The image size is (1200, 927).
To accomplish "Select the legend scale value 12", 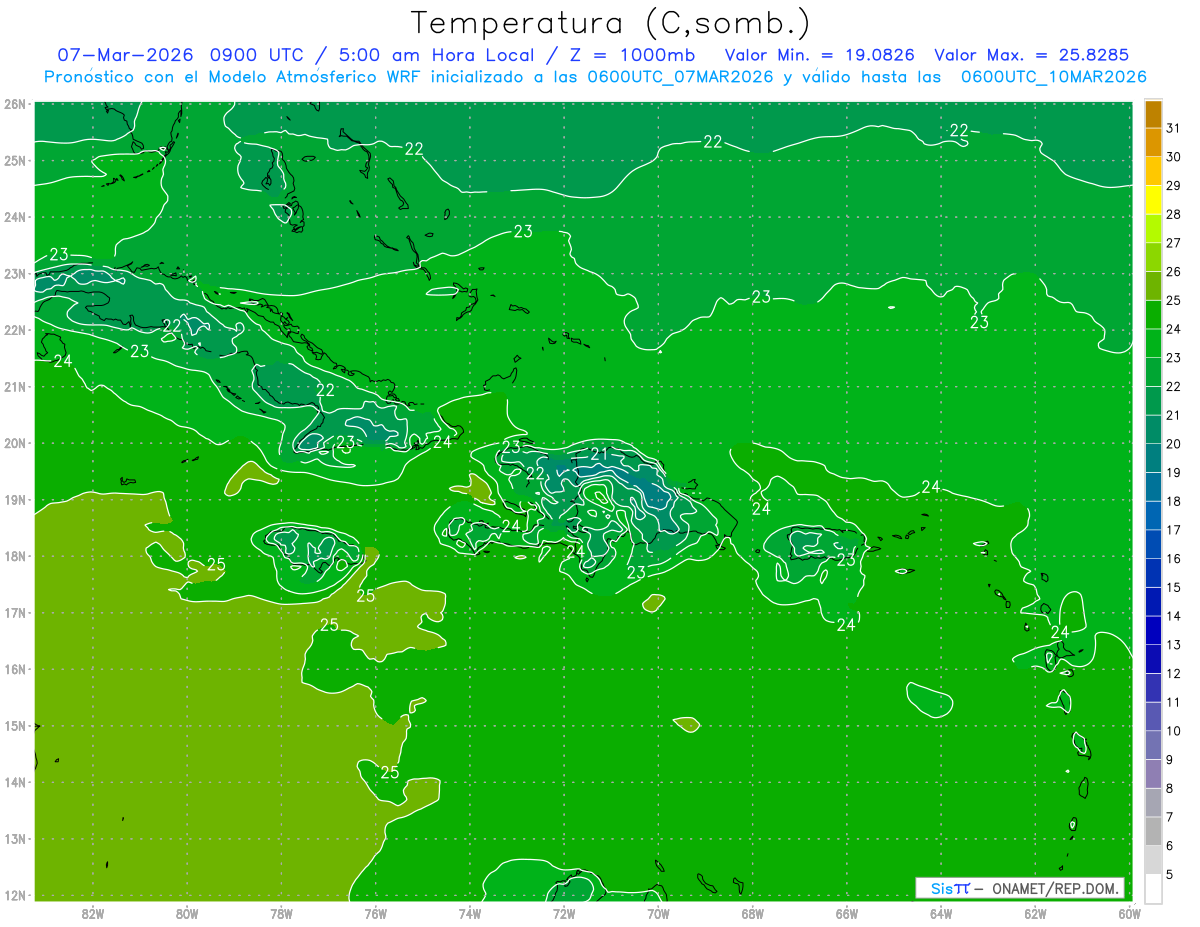I will [1174, 674].
